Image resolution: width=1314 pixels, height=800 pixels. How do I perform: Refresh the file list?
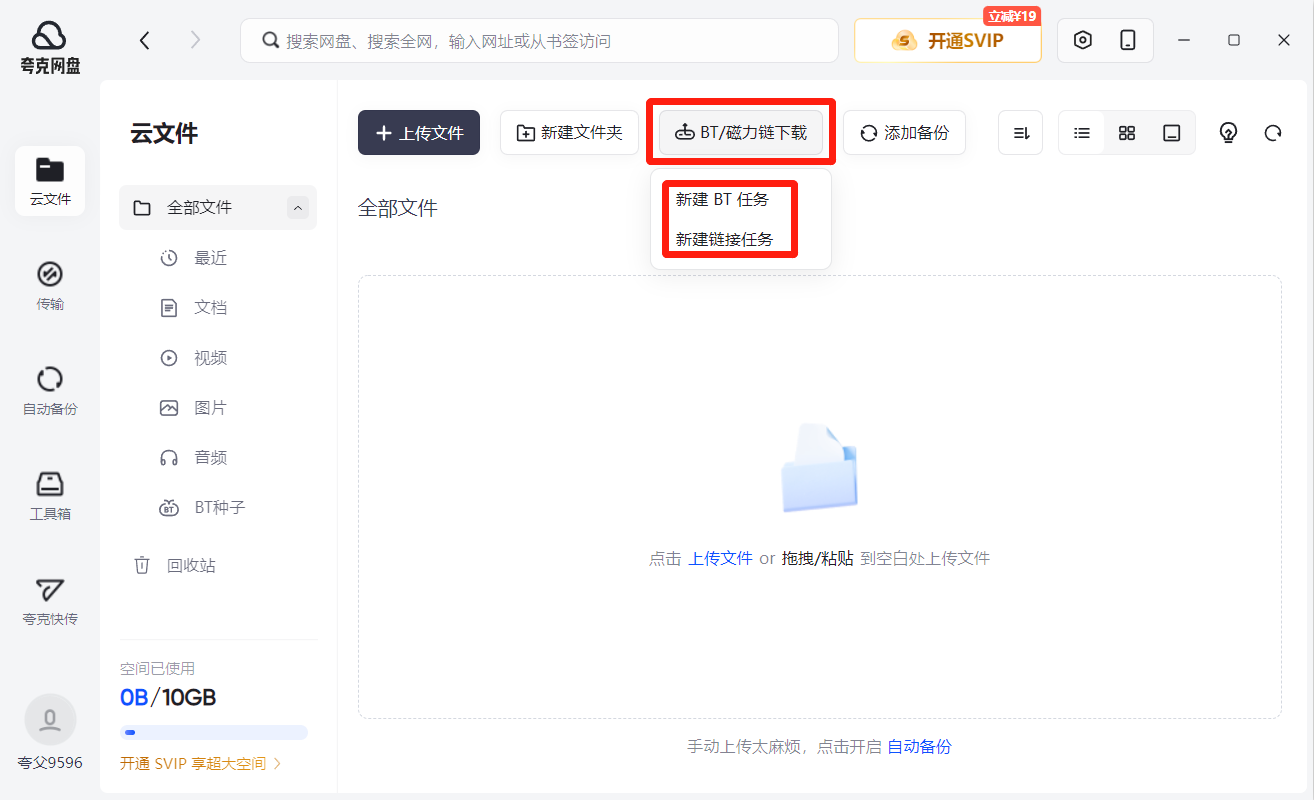[1273, 133]
